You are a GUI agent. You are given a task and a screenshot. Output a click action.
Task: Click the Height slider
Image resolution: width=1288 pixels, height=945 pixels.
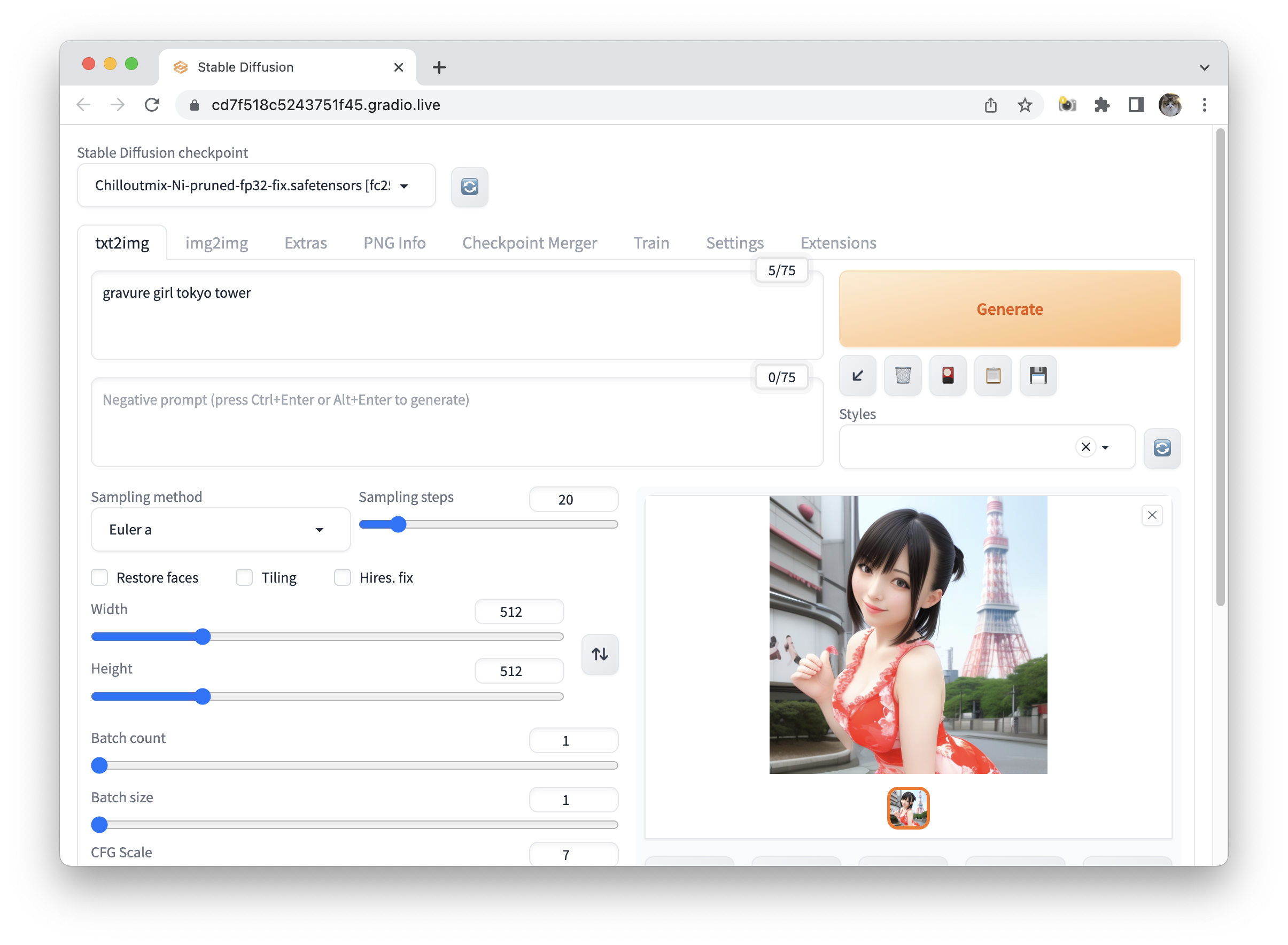point(327,695)
